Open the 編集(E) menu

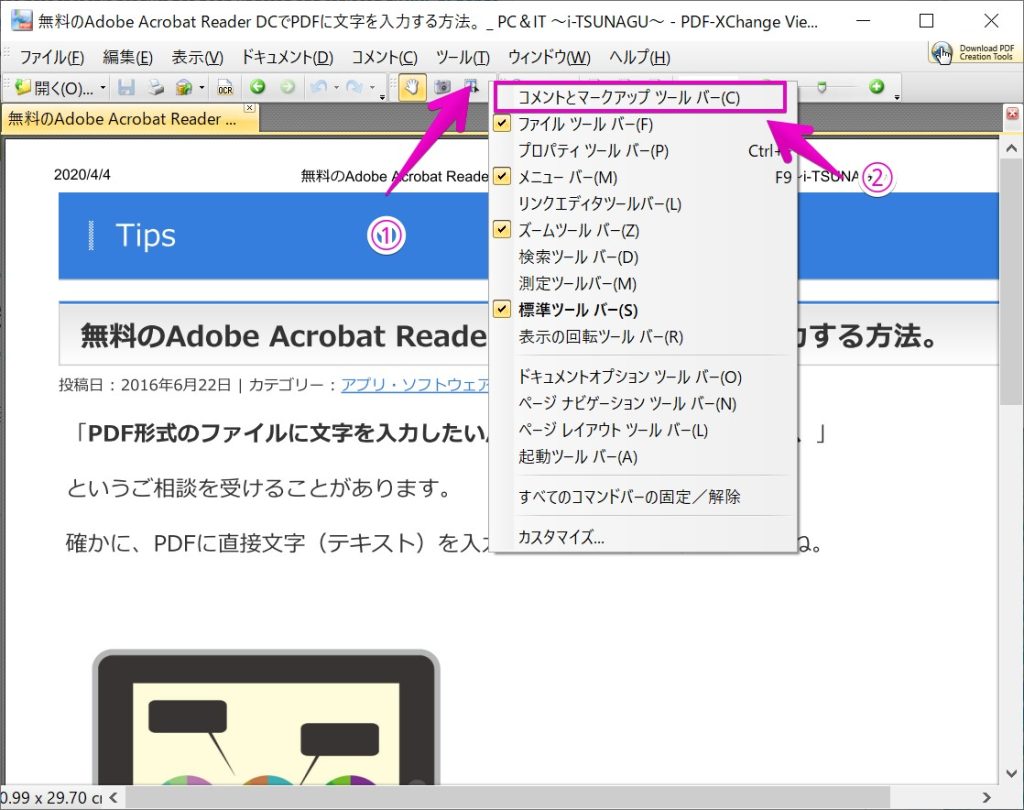point(127,57)
